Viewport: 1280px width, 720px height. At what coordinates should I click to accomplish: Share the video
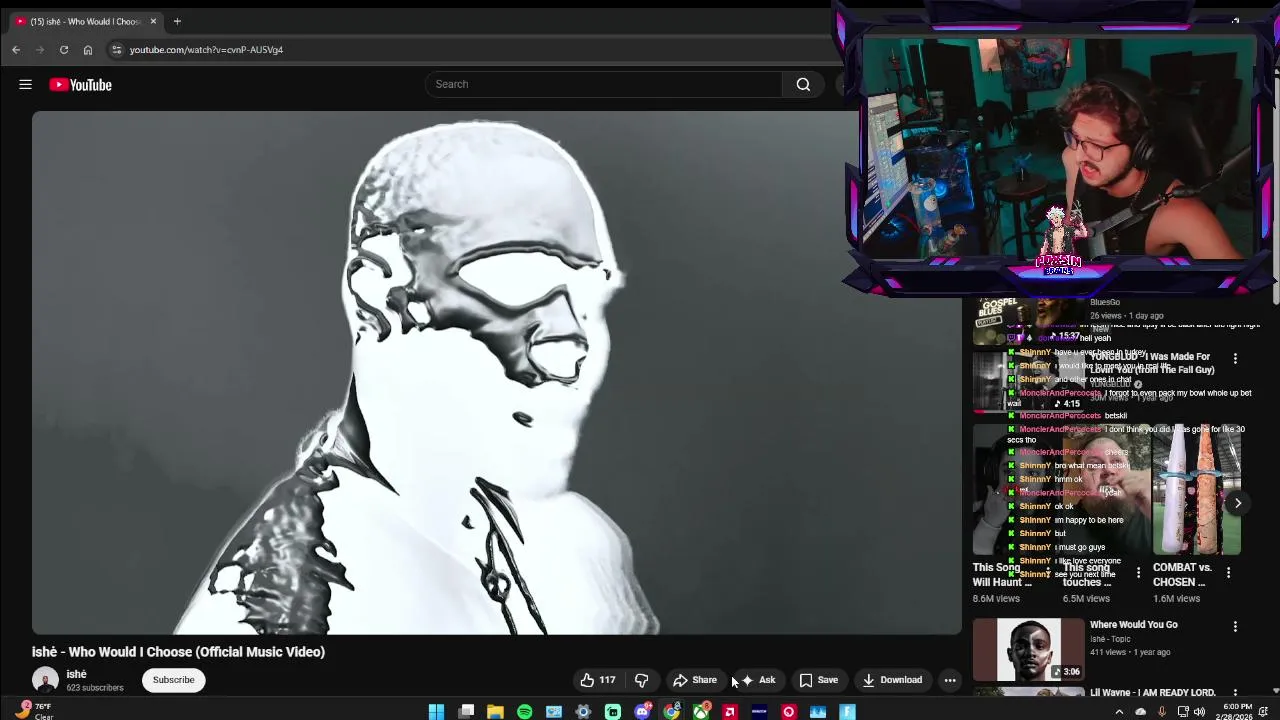pyautogui.click(x=695, y=680)
